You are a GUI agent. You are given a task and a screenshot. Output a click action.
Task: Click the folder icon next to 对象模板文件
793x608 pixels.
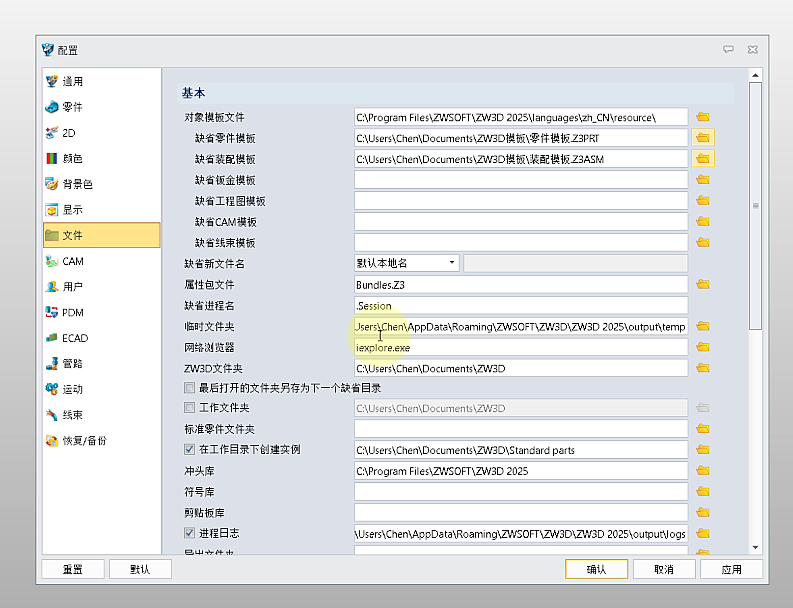703,117
